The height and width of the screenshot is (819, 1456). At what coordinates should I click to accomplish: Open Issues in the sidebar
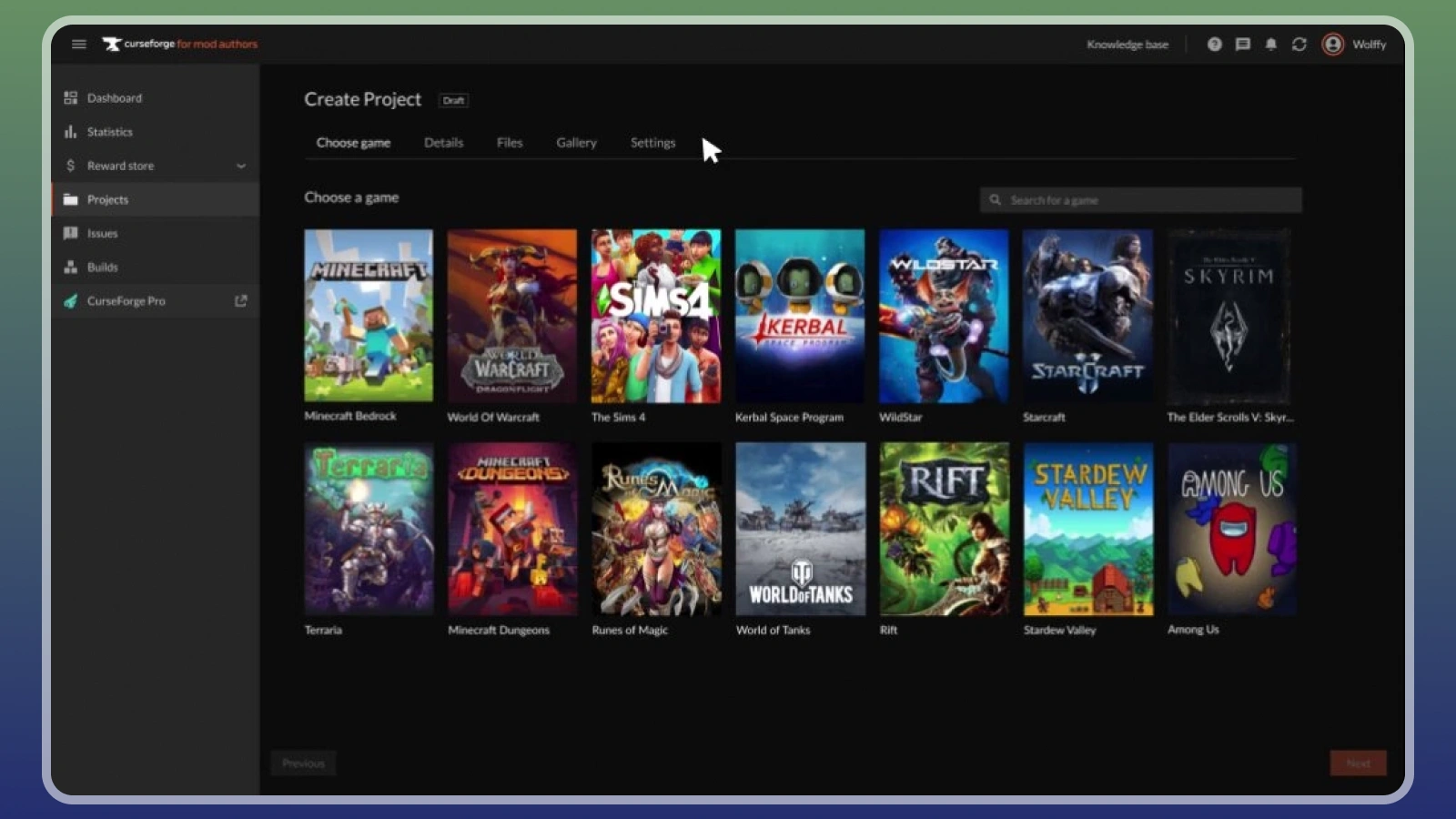(x=155, y=233)
